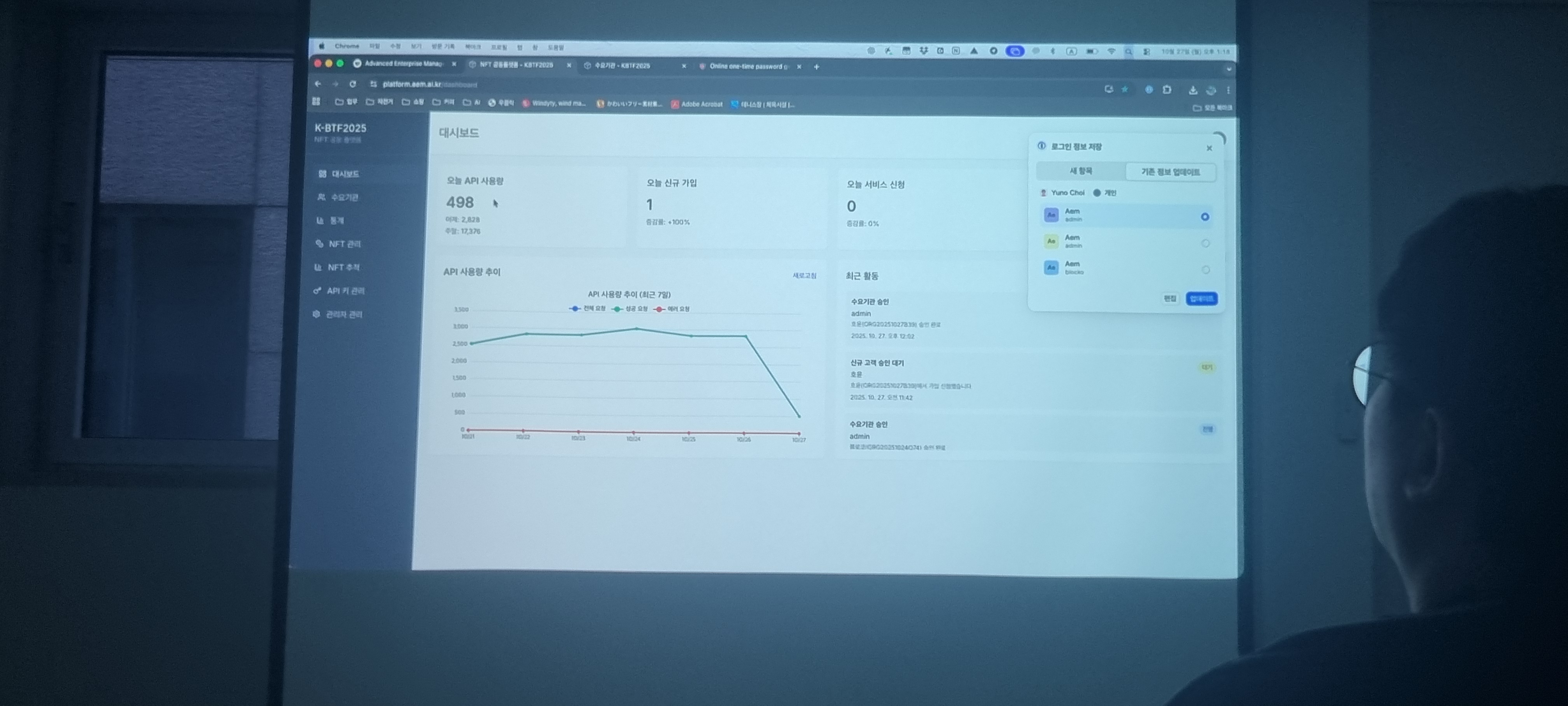Open API 키 관리 key icon
Screen dimensions: 1568x706
click(317, 291)
